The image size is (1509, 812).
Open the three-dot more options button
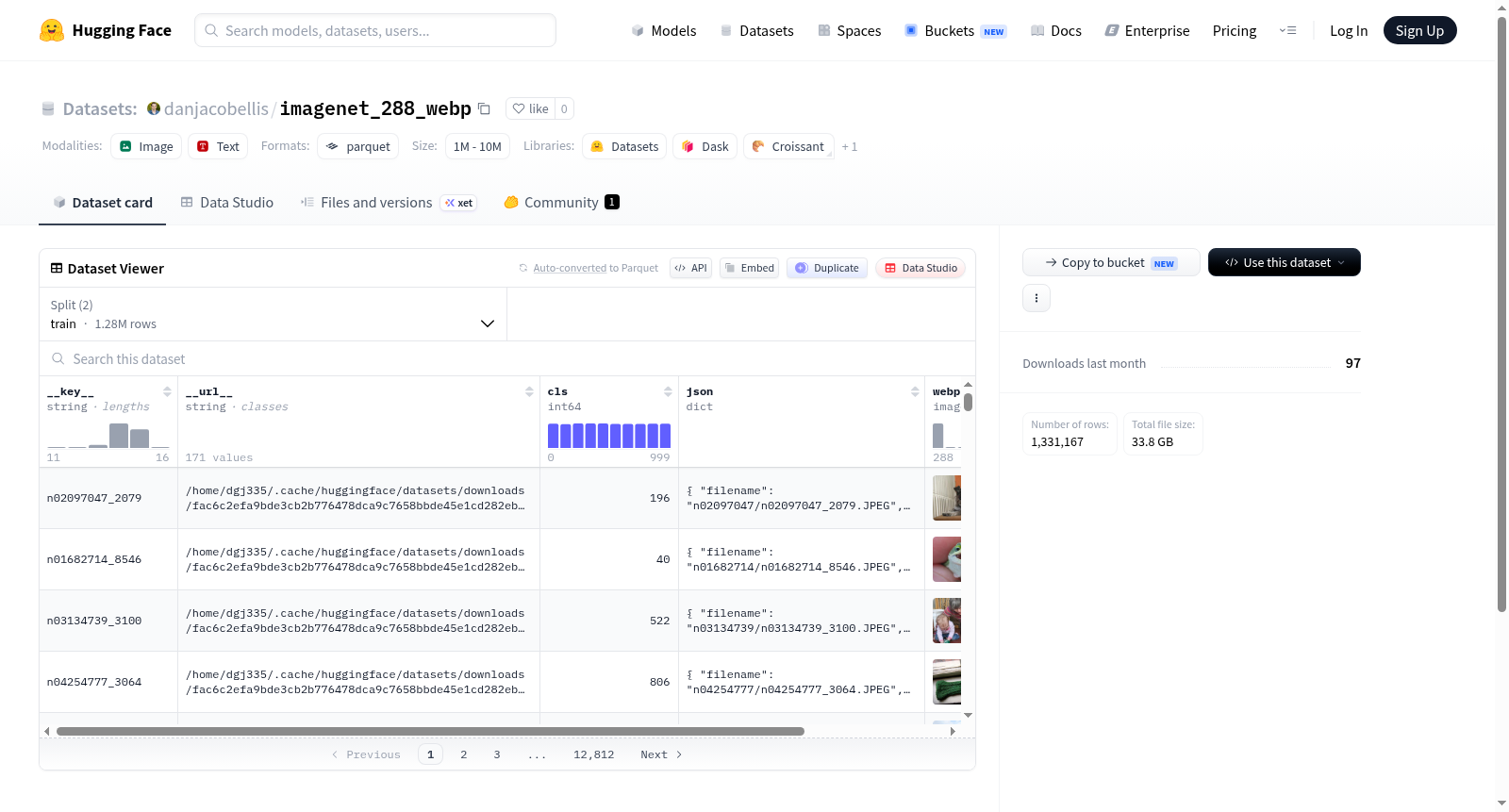point(1036,298)
